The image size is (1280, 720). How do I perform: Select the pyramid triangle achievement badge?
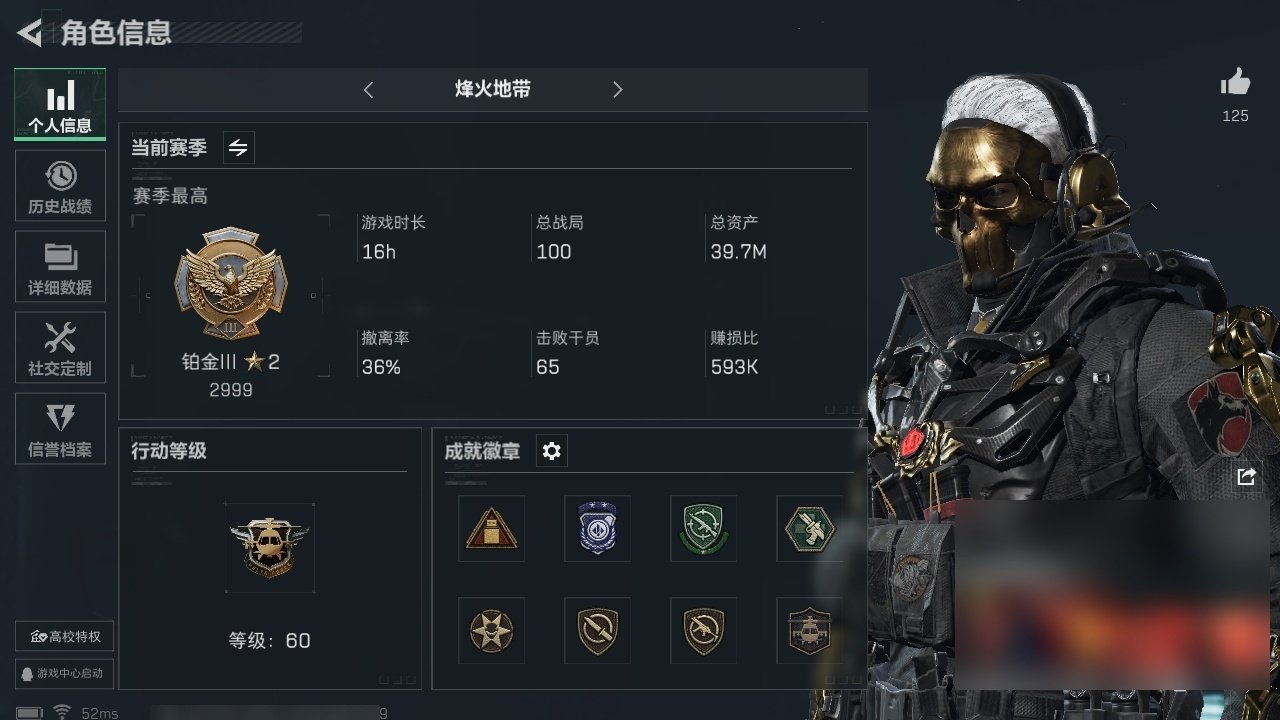click(x=492, y=528)
